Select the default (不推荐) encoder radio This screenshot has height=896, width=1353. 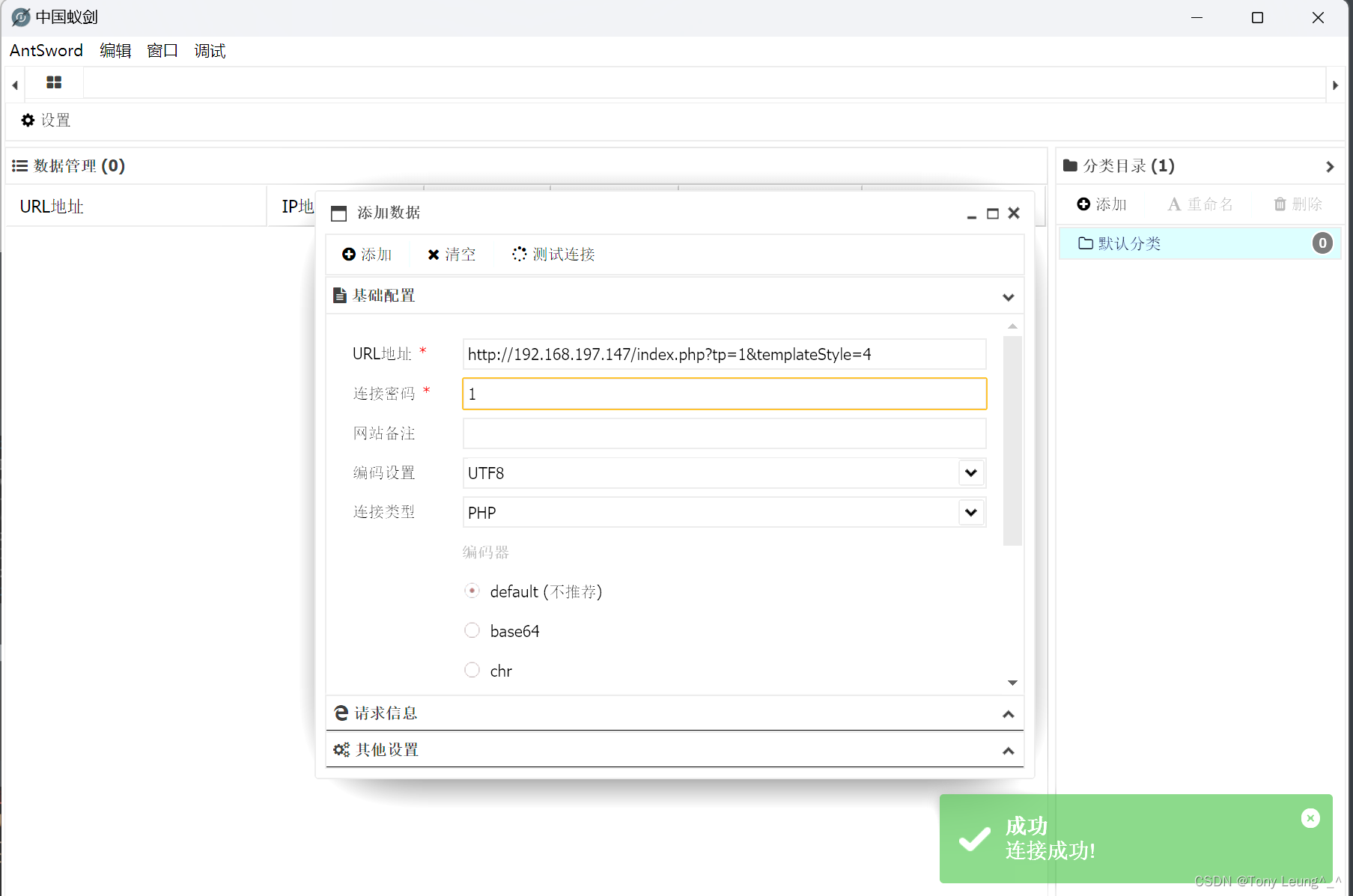[472, 591]
